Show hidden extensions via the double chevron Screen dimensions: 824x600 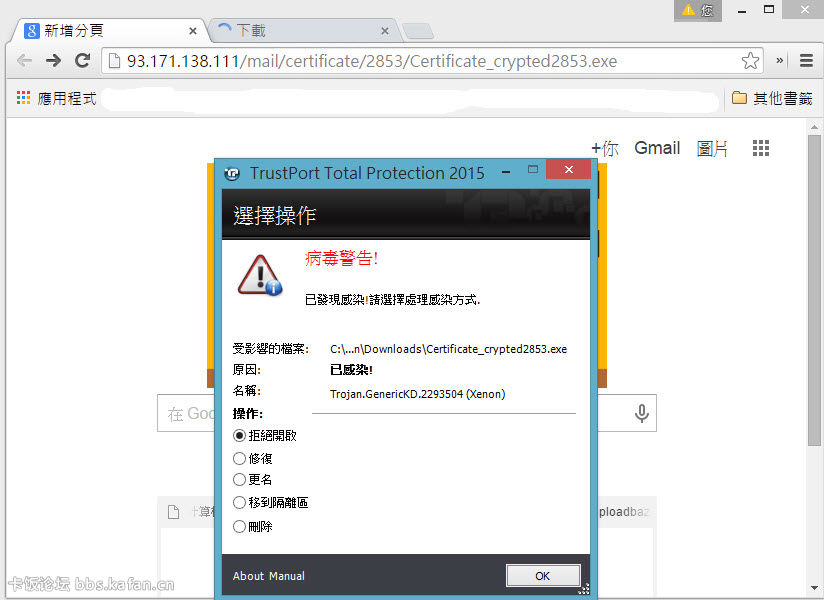pyautogui.click(x=780, y=61)
